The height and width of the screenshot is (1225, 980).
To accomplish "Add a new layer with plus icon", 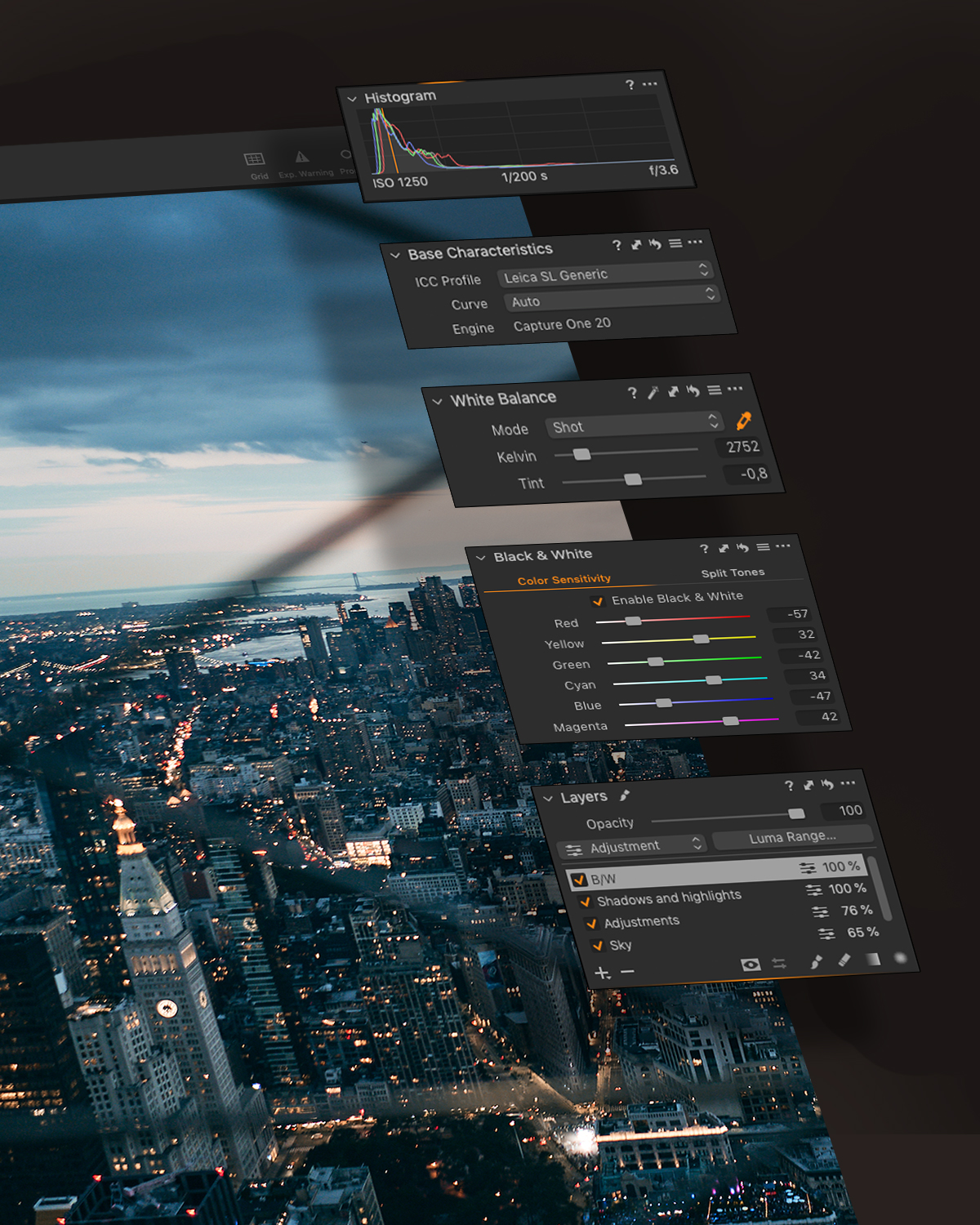I will click(603, 973).
